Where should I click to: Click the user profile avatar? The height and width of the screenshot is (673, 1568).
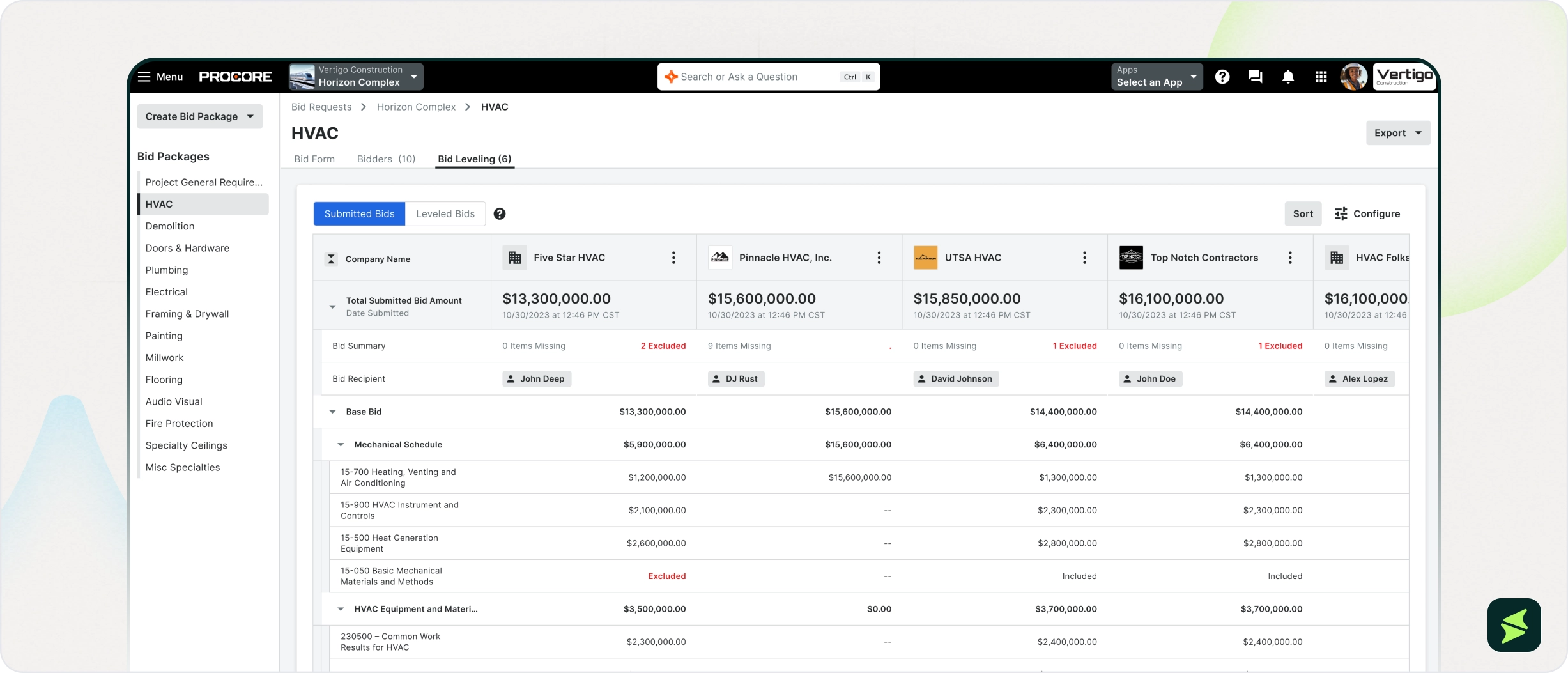coord(1353,77)
